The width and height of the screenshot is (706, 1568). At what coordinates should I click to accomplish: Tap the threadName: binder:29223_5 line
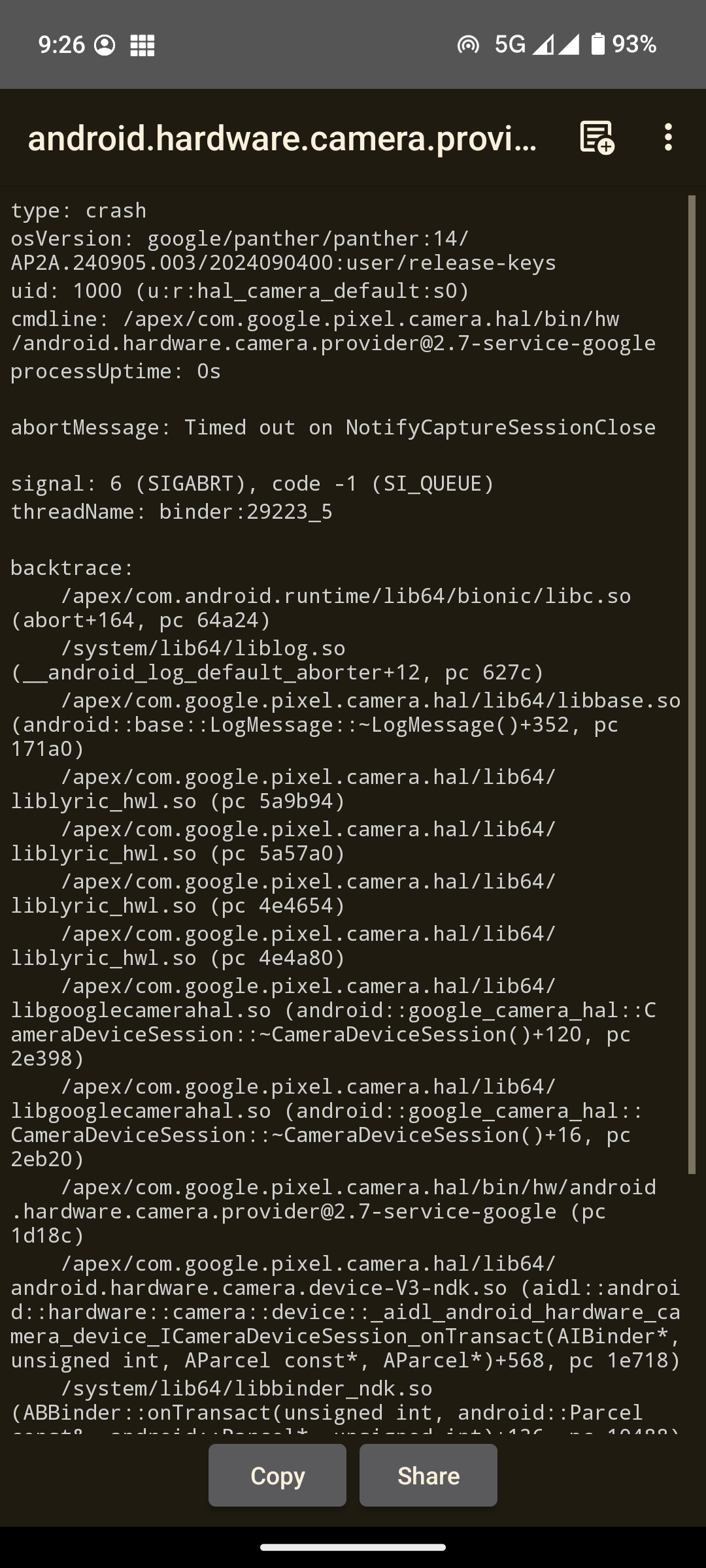click(x=171, y=512)
